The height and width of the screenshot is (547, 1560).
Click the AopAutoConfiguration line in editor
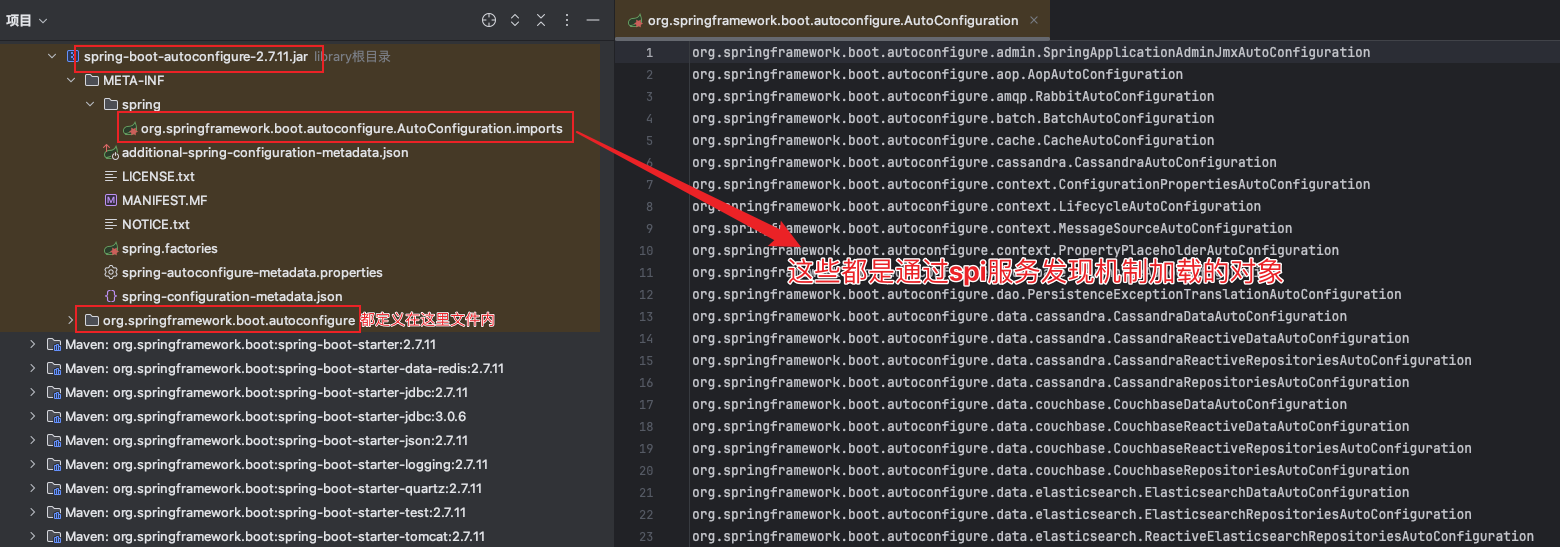(937, 74)
